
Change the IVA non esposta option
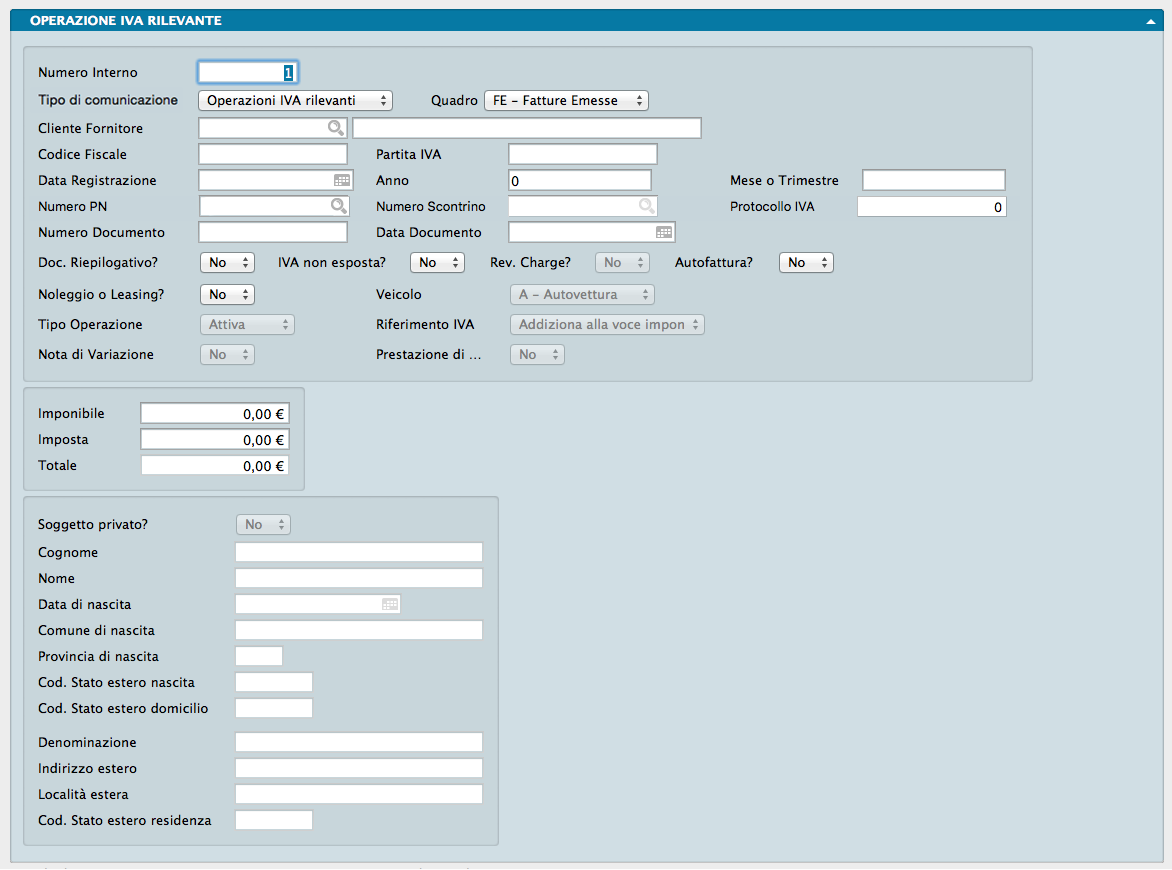click(437, 262)
